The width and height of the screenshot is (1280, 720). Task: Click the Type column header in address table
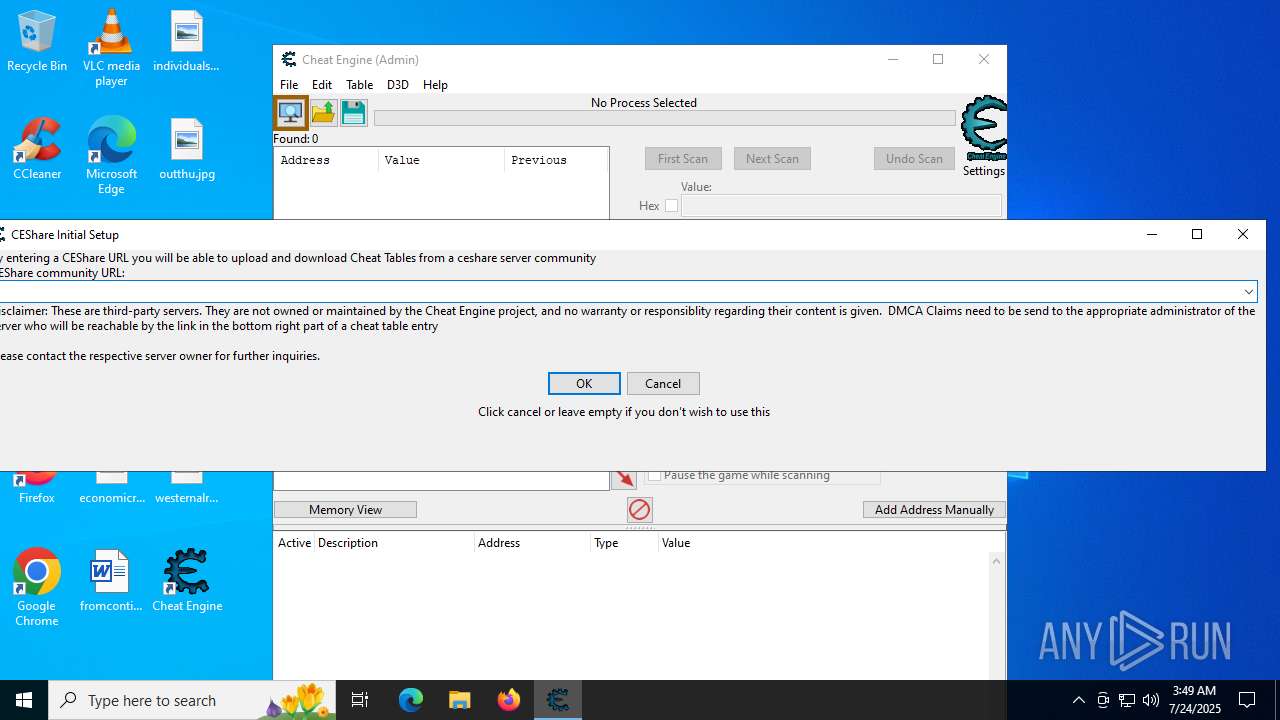(x=625, y=543)
